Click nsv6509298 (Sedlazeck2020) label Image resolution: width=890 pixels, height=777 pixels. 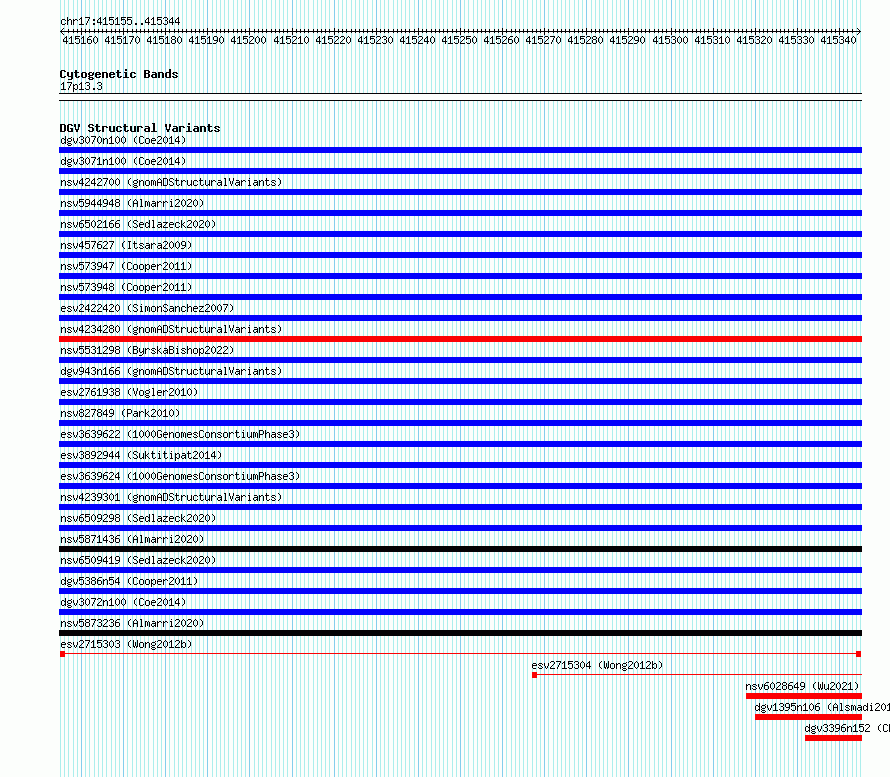[138, 518]
